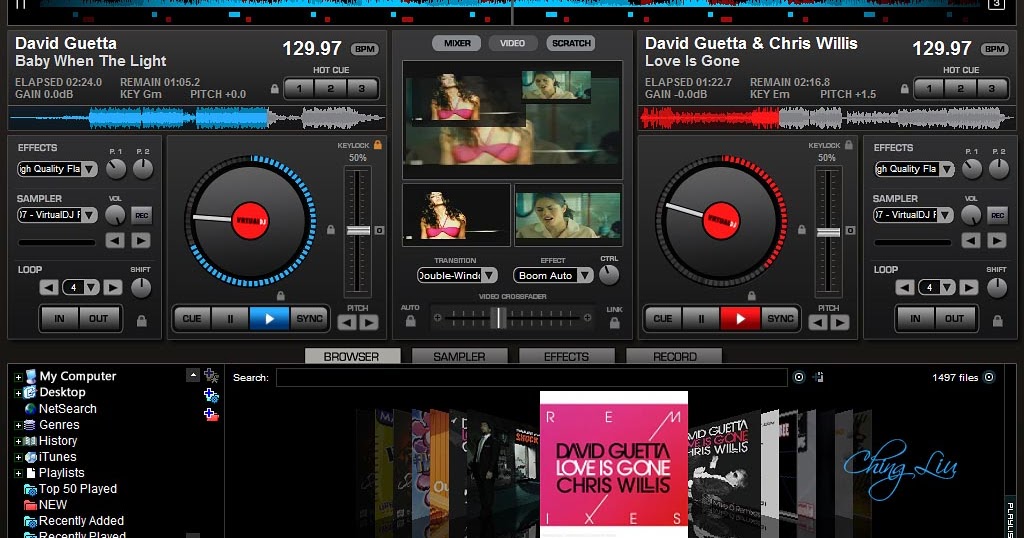Image resolution: width=1024 pixels, height=538 pixels.
Task: Nudge left deck pitch down arrow
Action: coord(347,323)
